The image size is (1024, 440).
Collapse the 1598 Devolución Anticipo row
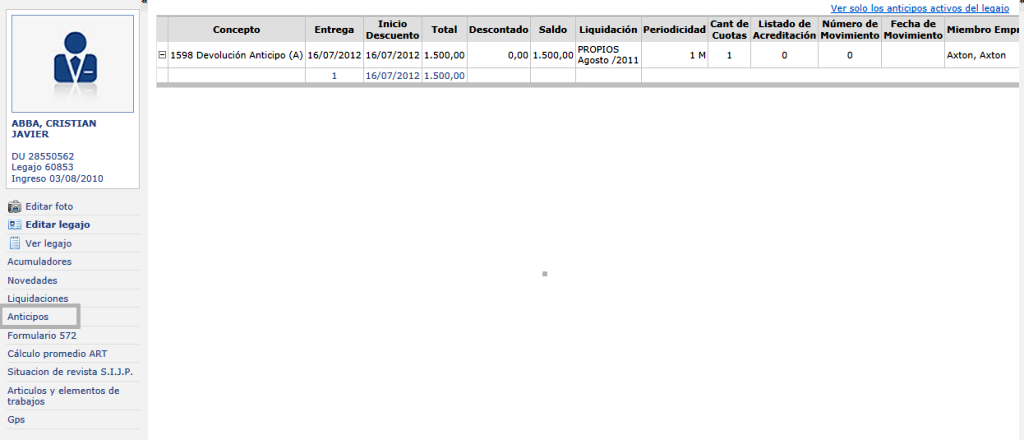(x=162, y=56)
